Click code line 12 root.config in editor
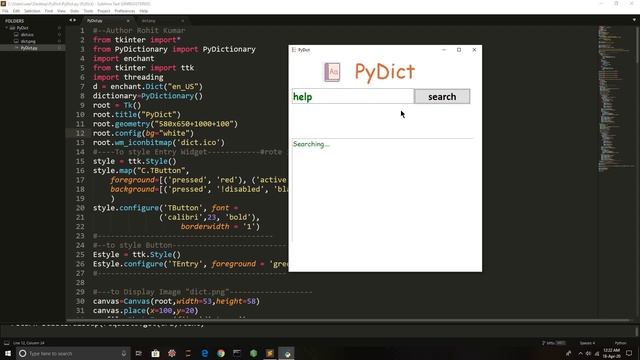 click(x=143, y=133)
